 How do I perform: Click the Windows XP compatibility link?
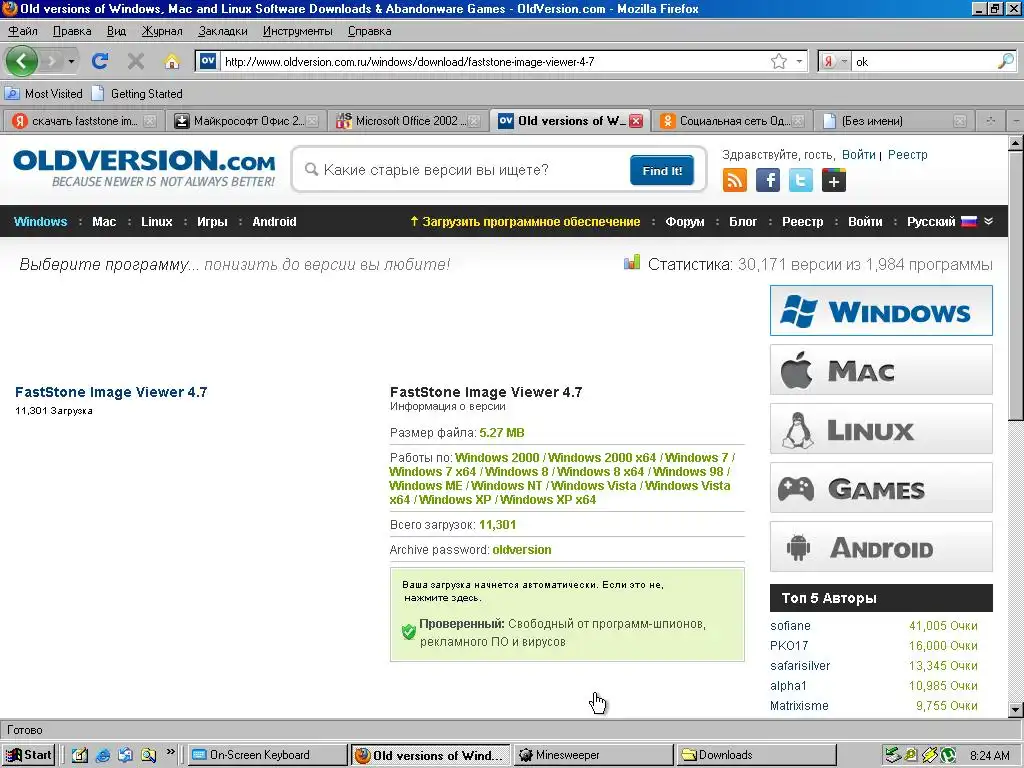tap(455, 500)
